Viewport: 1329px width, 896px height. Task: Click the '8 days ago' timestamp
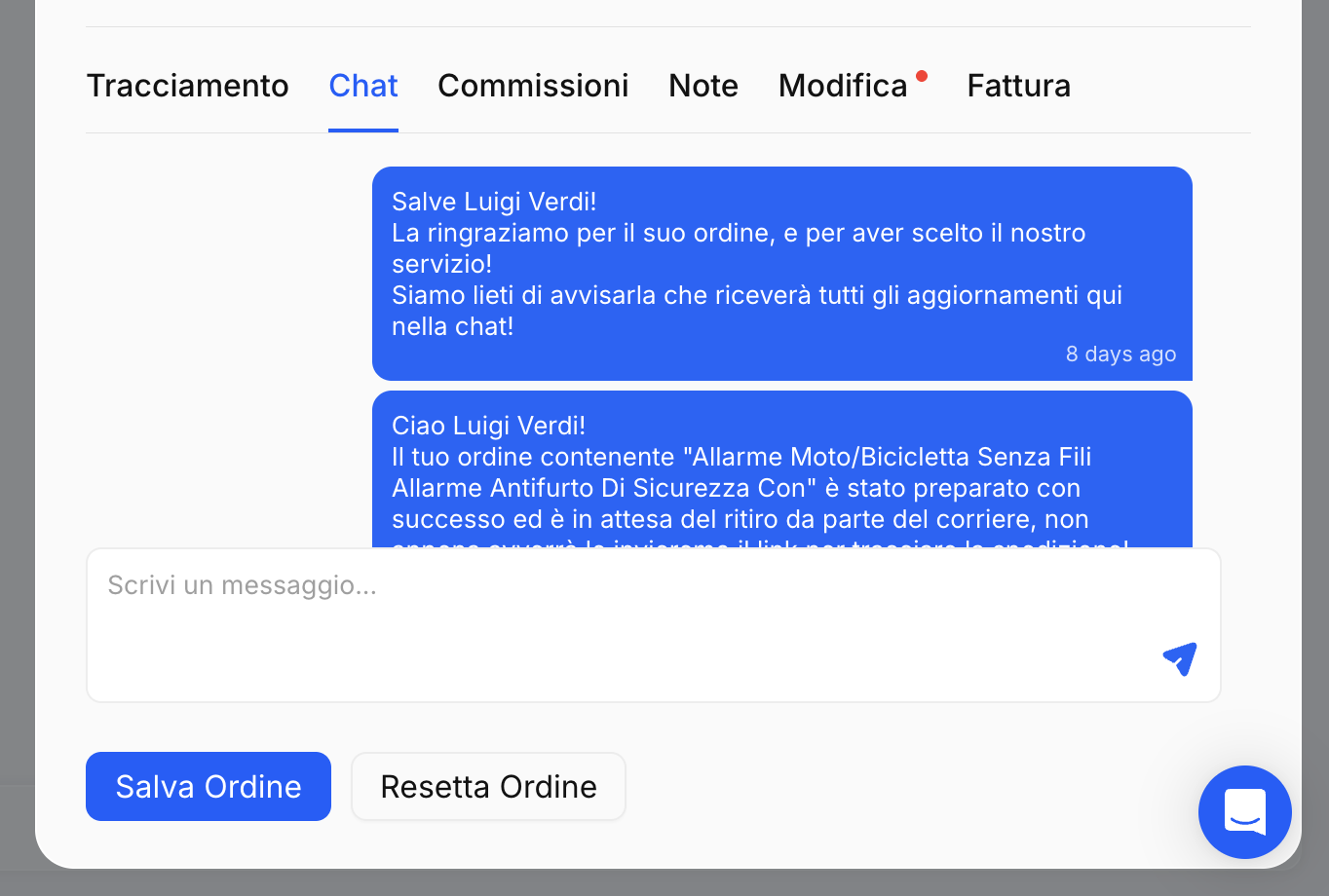pyautogui.click(x=1120, y=355)
